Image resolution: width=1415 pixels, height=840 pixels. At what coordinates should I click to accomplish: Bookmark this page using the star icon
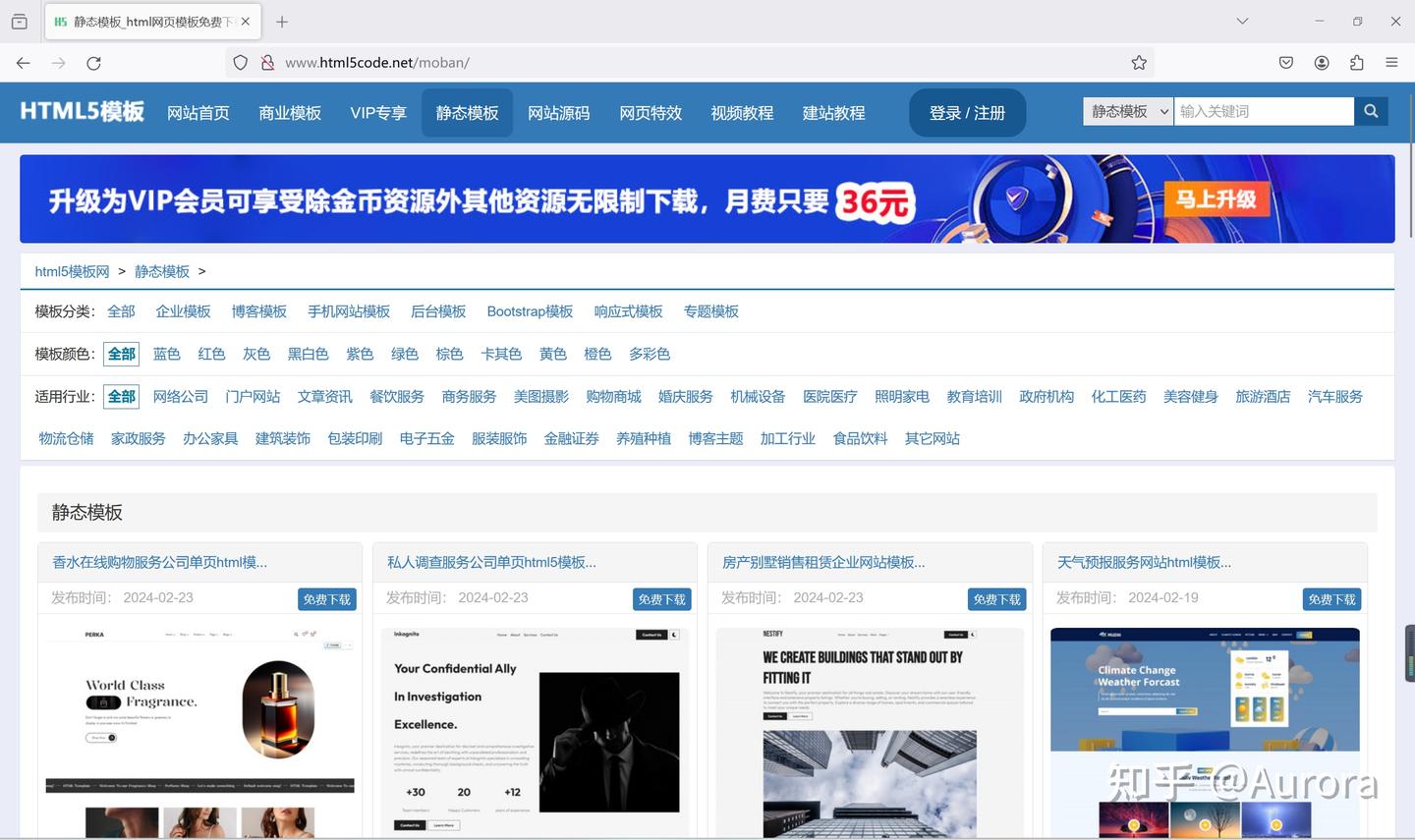(x=1139, y=62)
